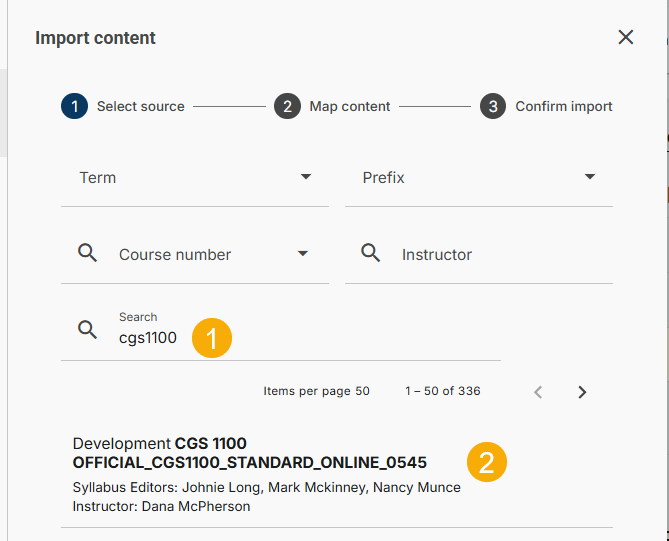Image resolution: width=669 pixels, height=541 pixels.
Task: Go to previous page of results
Action: (538, 392)
